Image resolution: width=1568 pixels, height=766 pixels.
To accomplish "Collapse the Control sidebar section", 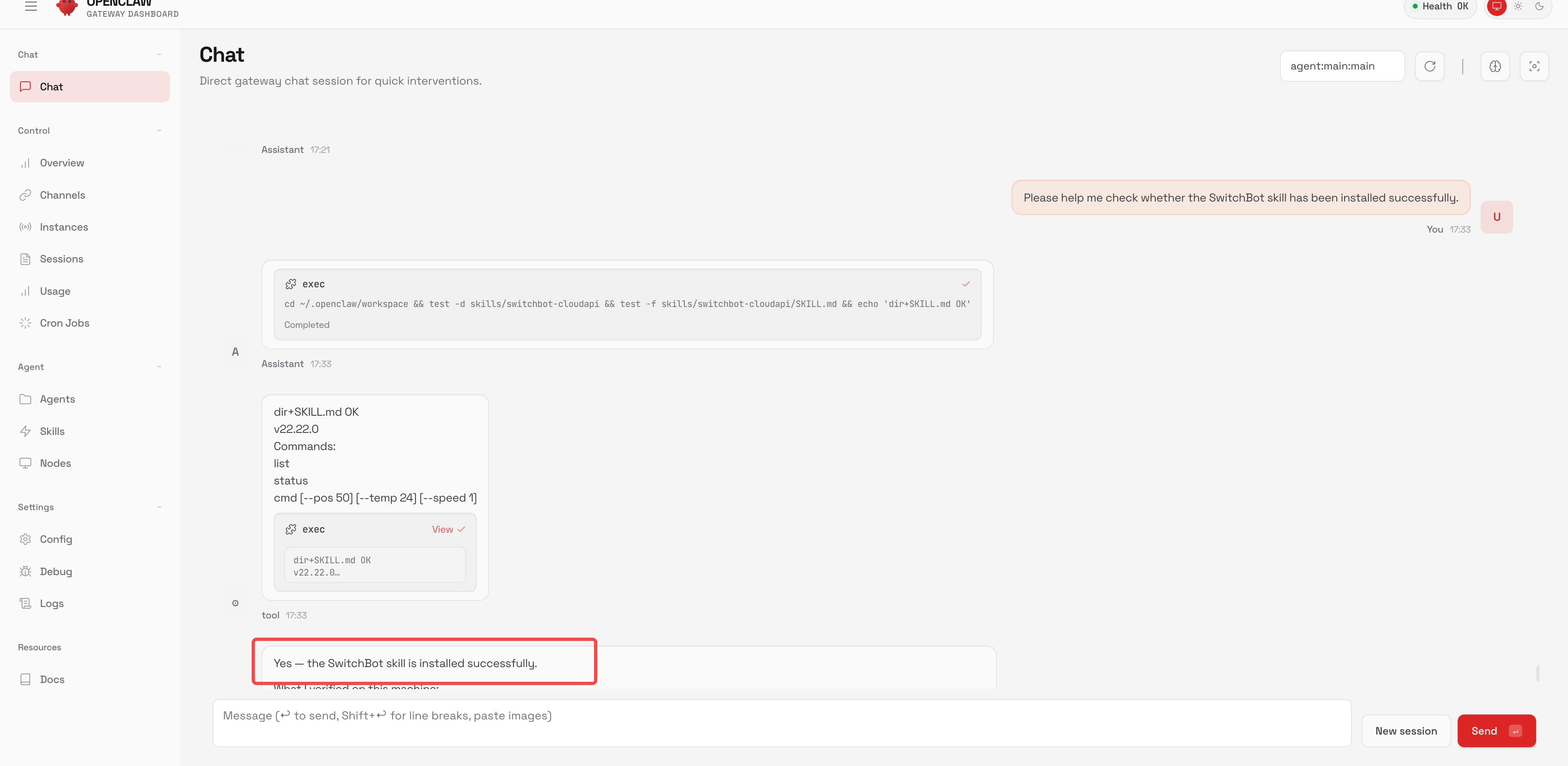I will click(159, 130).
